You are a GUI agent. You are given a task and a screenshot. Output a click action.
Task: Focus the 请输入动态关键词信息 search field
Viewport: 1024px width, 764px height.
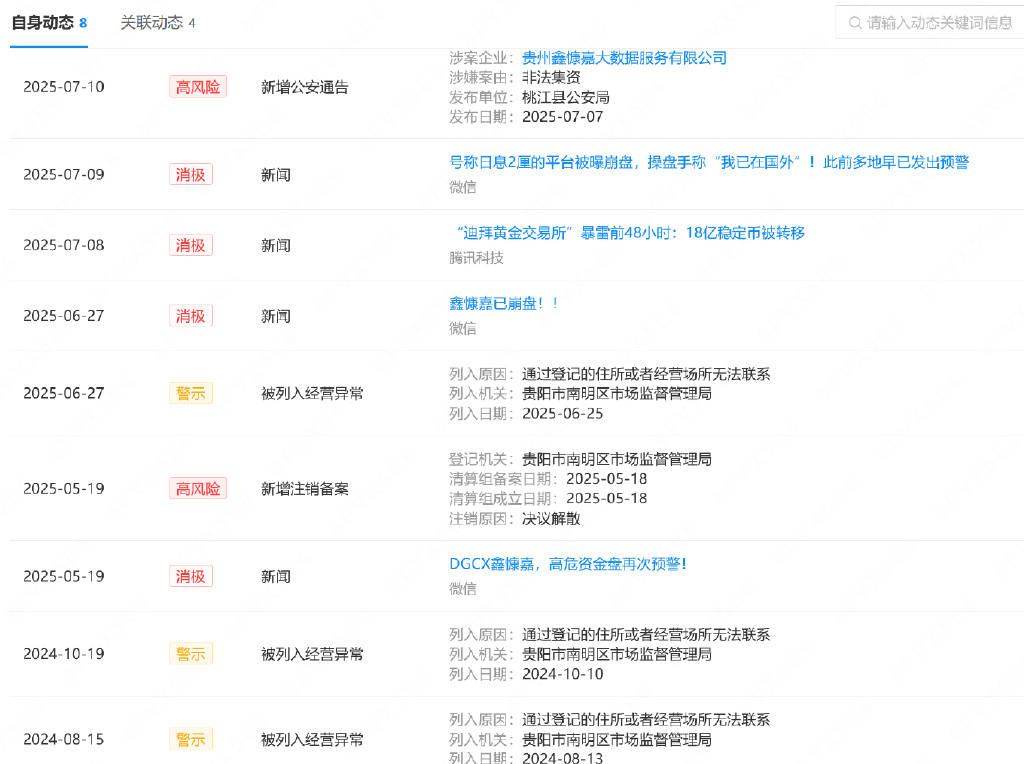tap(931, 23)
